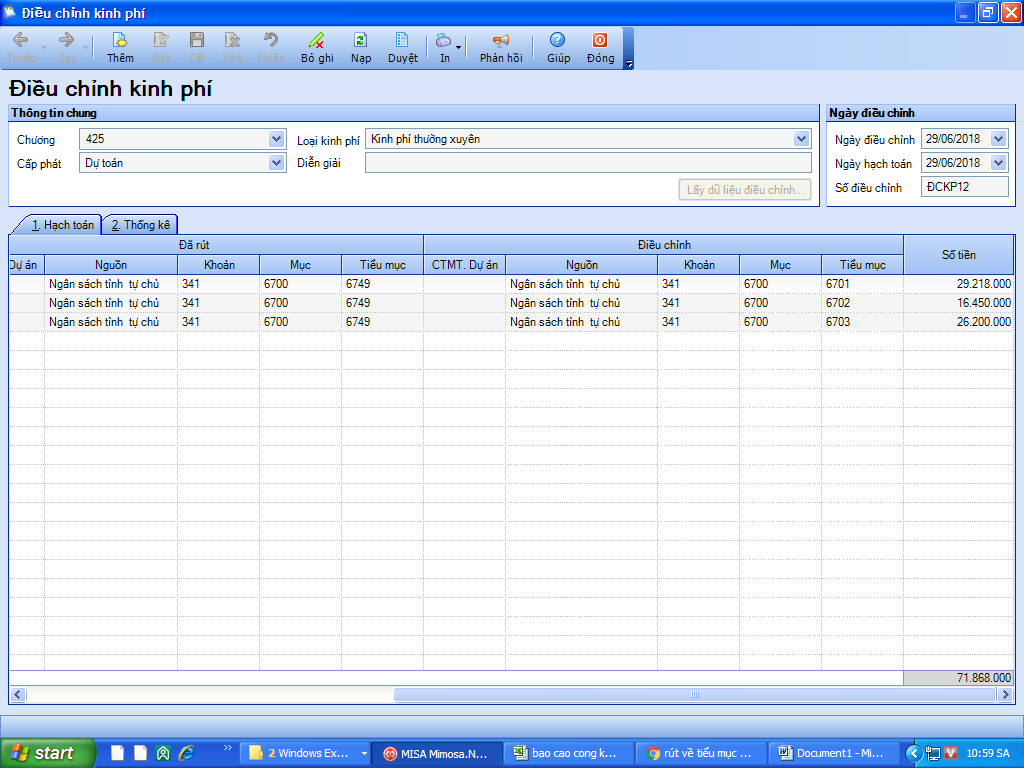Viewport: 1024px width, 768px height.
Task: Click the Sửa (edit) toolbar icon
Action: 161,40
